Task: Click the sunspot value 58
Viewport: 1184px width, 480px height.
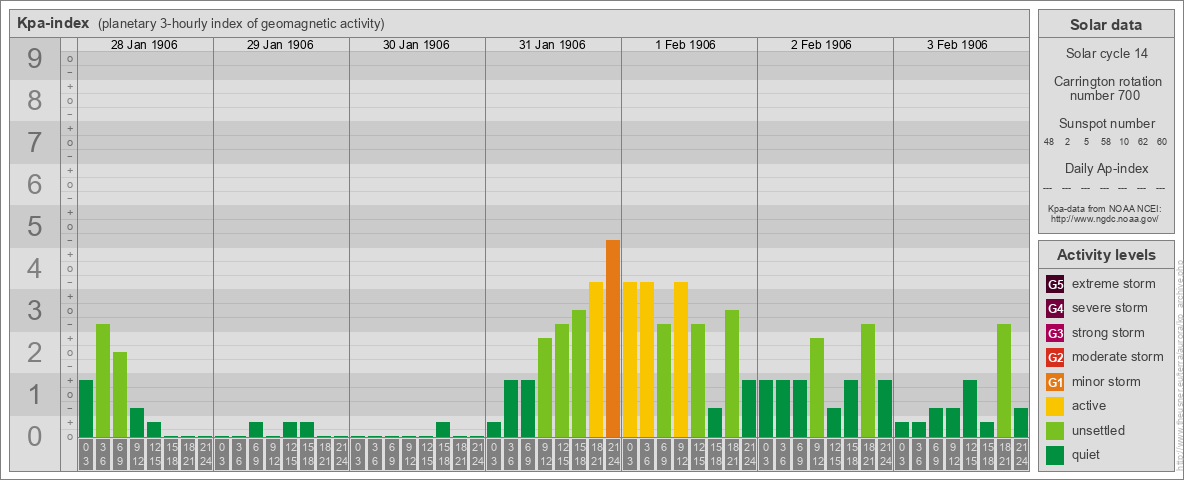Action: pos(1105,142)
